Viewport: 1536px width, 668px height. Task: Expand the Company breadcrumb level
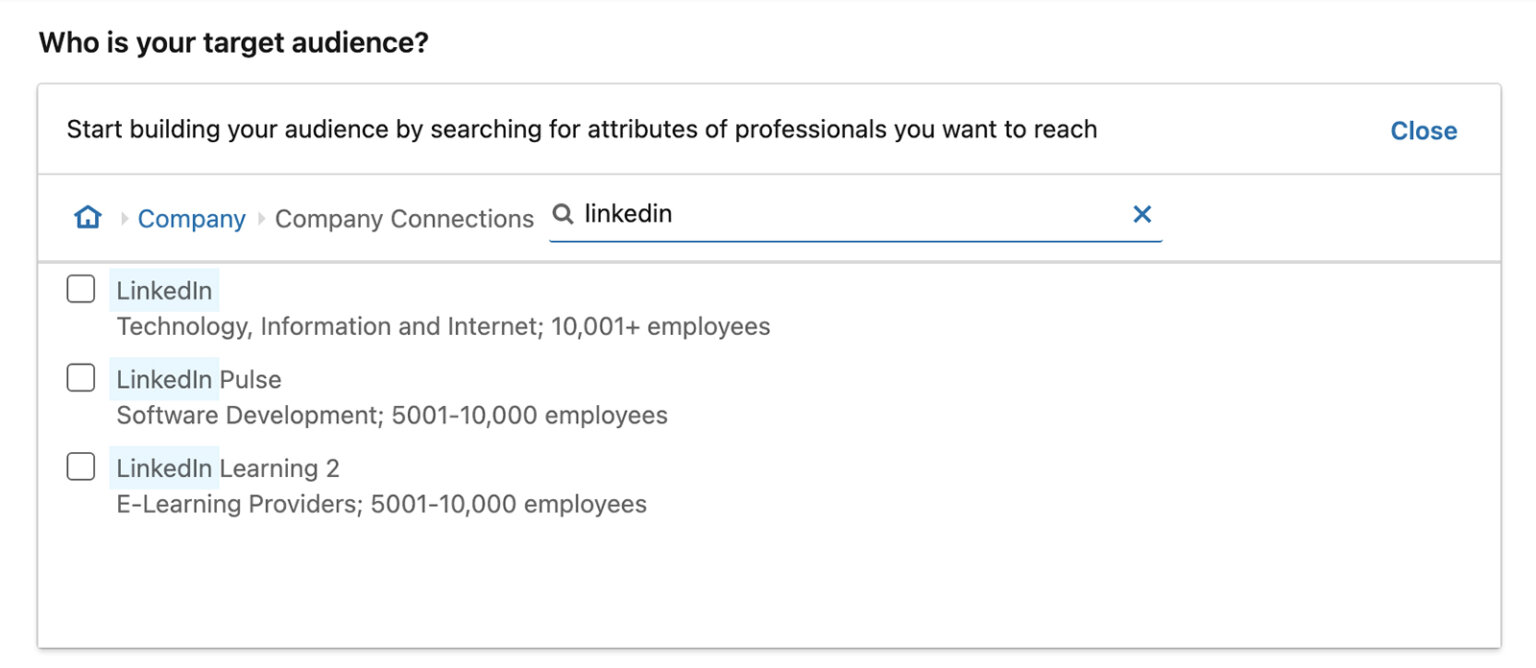pos(191,218)
